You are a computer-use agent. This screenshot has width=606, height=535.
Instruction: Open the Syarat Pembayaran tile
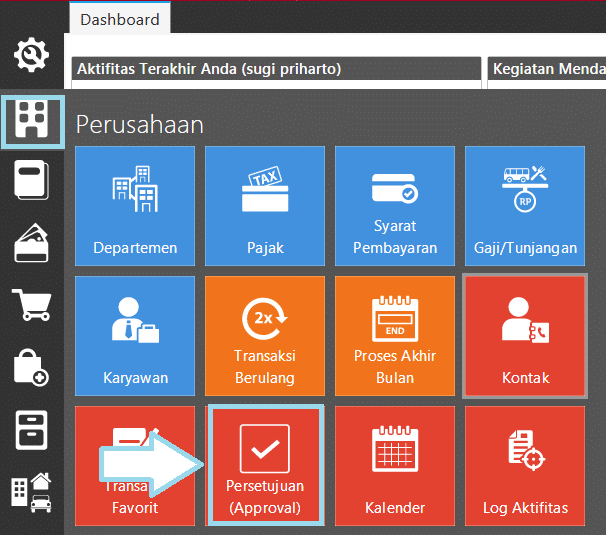coord(395,206)
